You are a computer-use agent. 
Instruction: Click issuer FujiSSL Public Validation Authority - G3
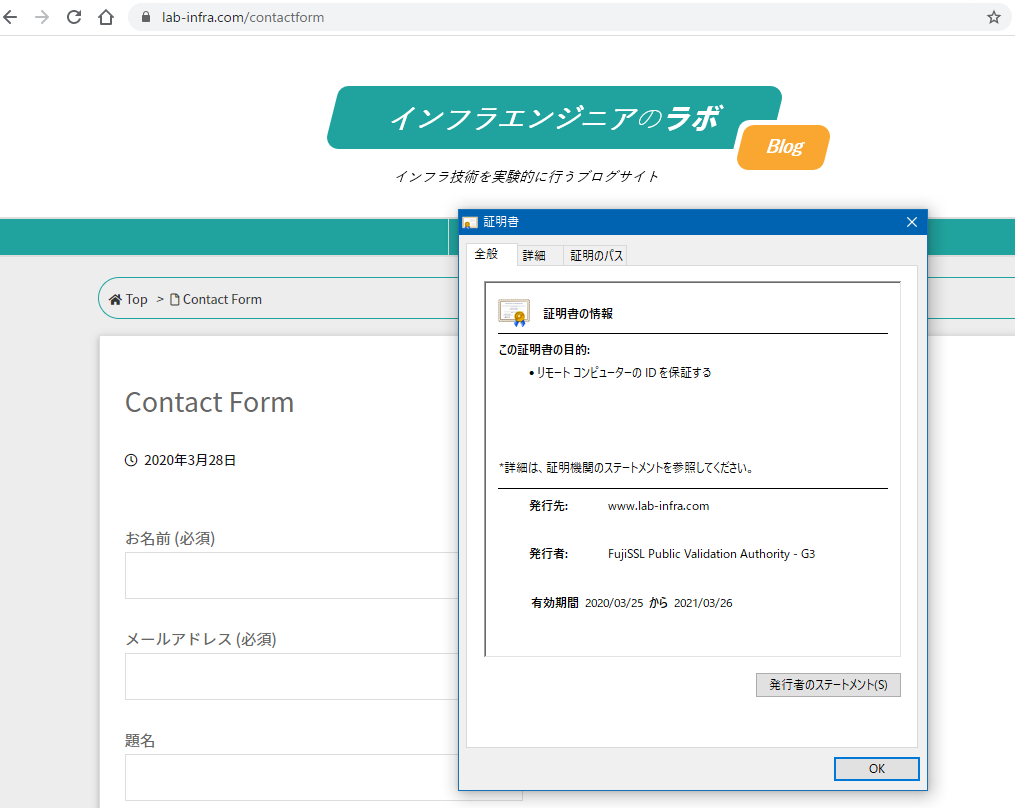pyautogui.click(x=711, y=554)
